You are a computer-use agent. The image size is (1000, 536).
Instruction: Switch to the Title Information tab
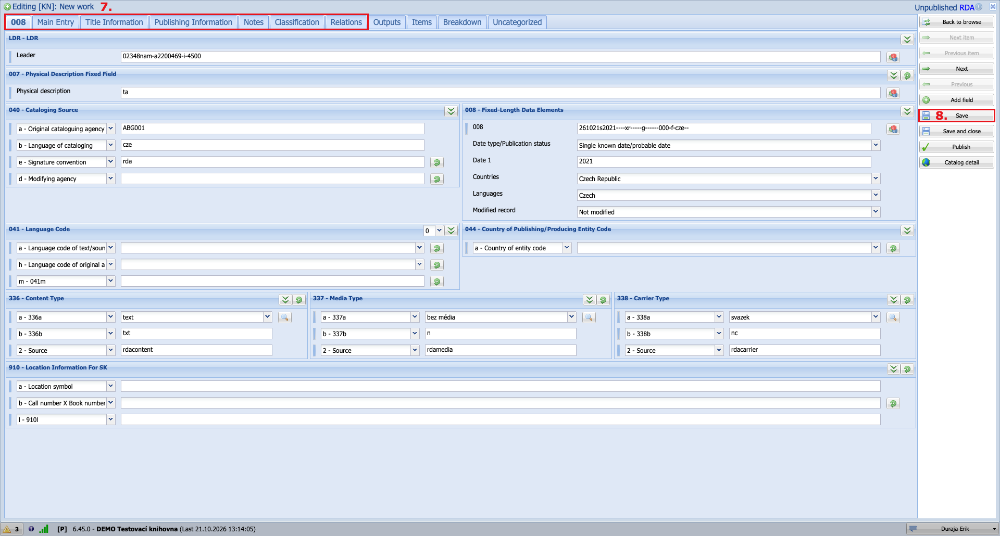pyautogui.click(x=114, y=22)
